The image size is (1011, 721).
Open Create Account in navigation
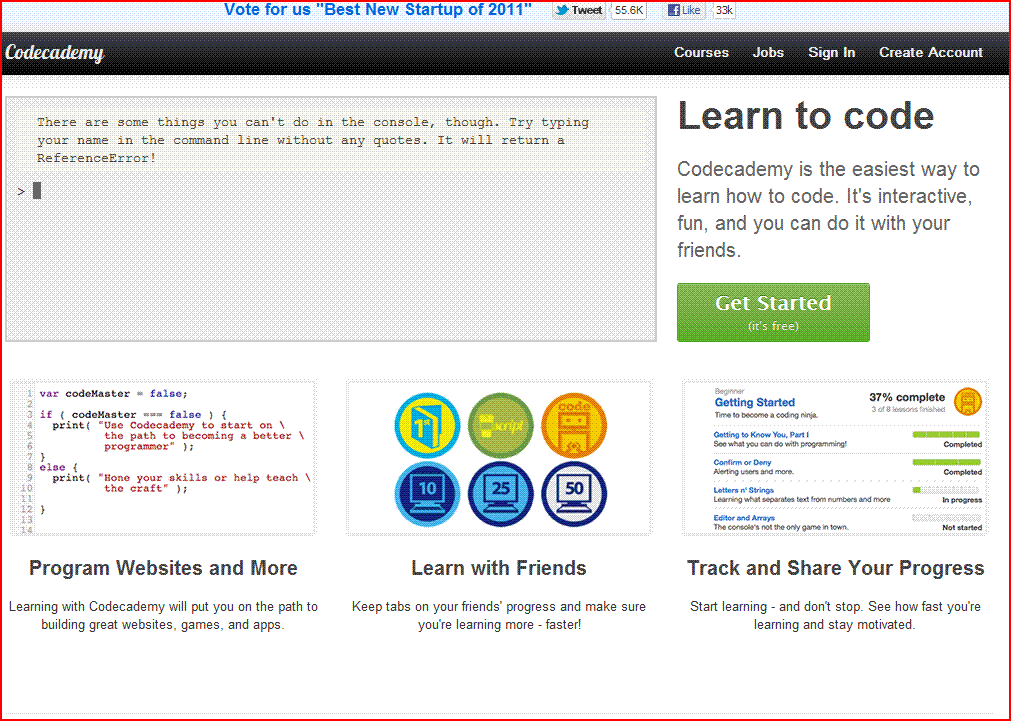pyautogui.click(x=931, y=53)
